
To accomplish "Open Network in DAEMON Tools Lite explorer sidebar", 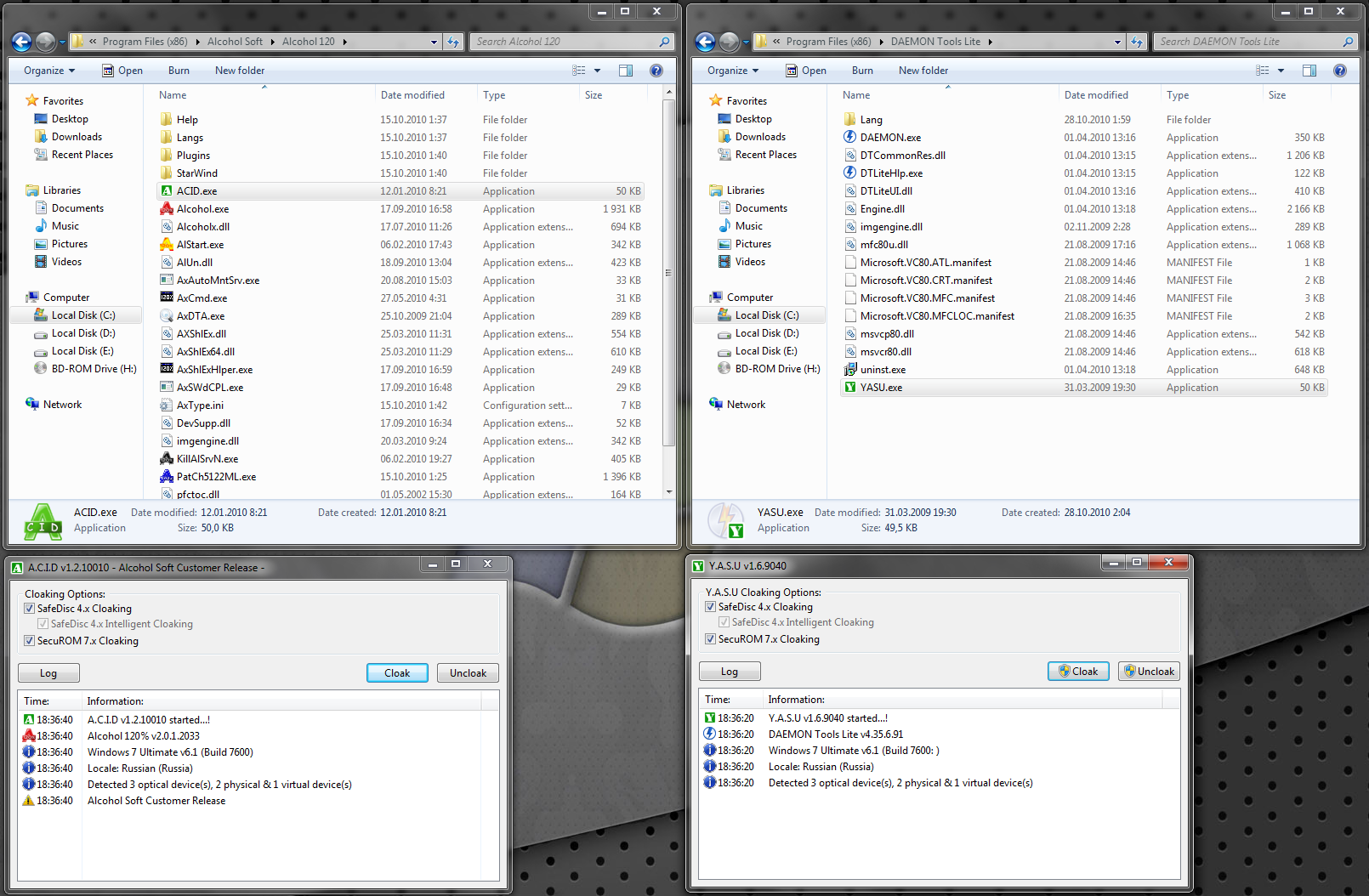I will pos(737,405).
